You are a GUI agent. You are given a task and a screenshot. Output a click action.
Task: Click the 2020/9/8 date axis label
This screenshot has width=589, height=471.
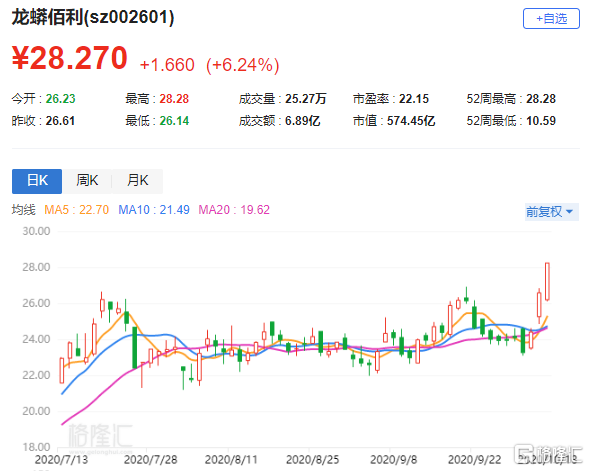click(x=394, y=459)
